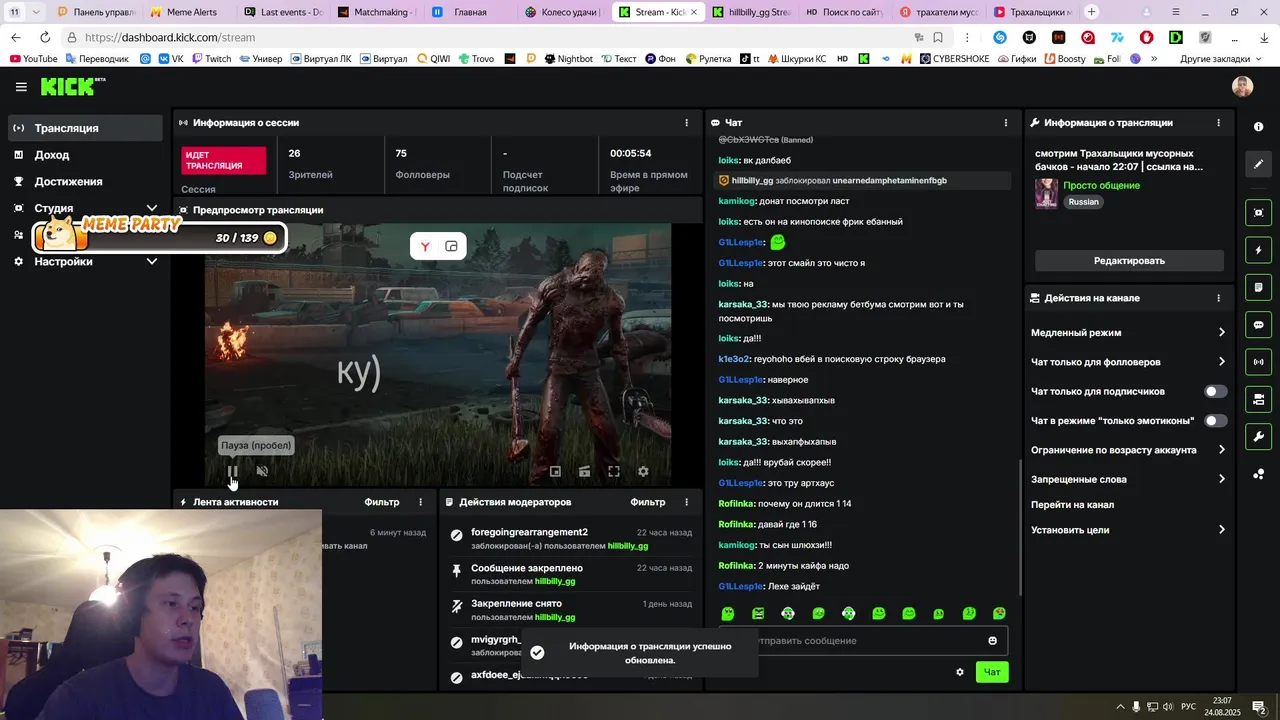Image resolution: width=1280 pixels, height=720 pixels.
Task: Click three-dots cluster icon at sidebar bottom
Action: pyautogui.click(x=1258, y=474)
